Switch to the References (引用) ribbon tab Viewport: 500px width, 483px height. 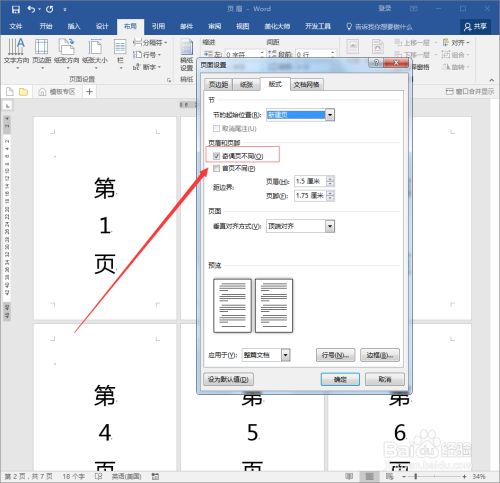158,26
